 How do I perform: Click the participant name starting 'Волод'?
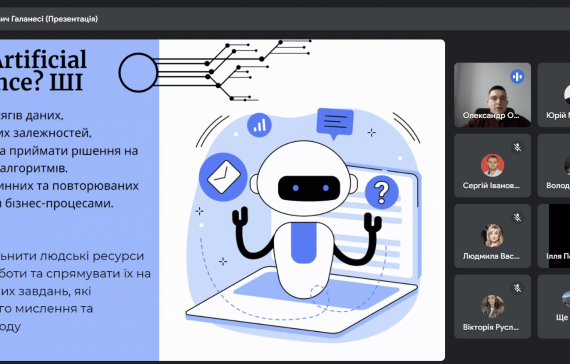point(558,185)
